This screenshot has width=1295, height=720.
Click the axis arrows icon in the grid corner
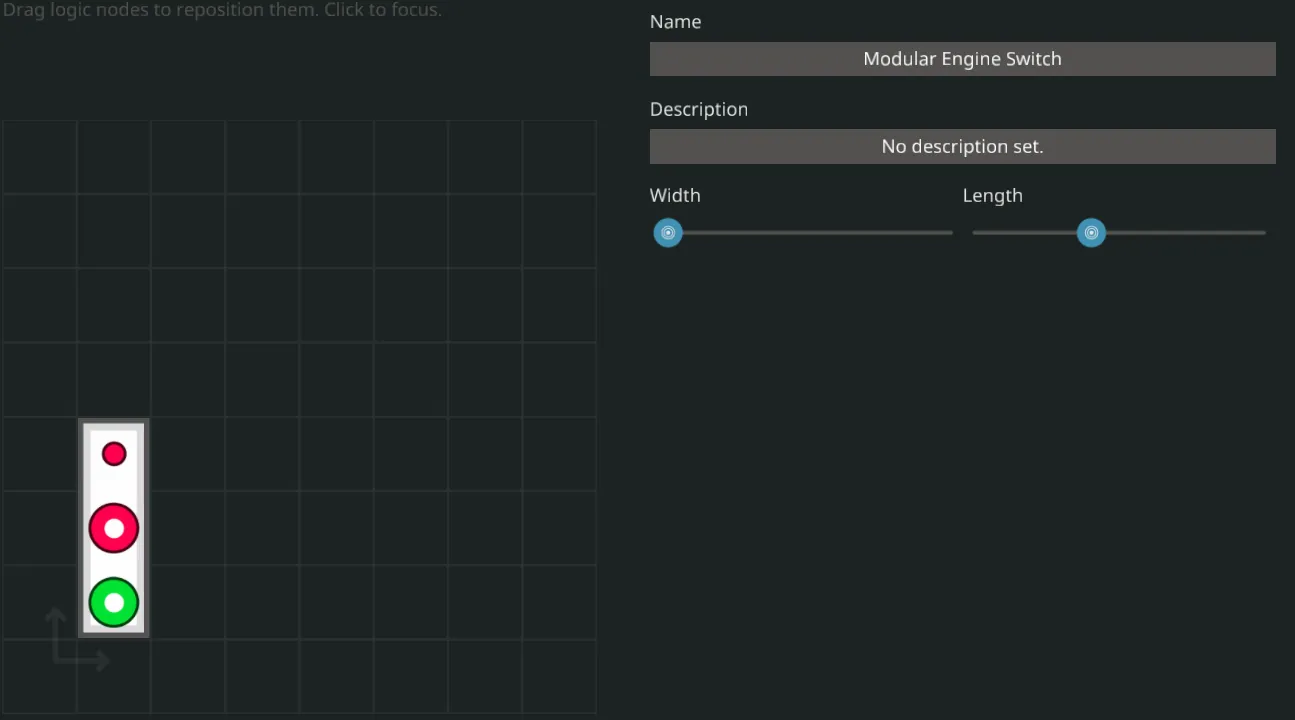pyautogui.click(x=75, y=640)
